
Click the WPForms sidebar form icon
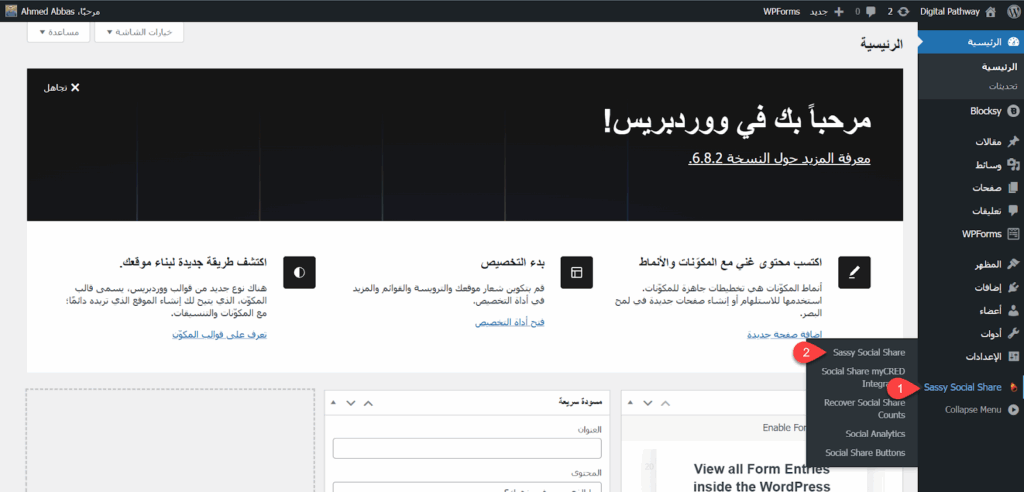(x=1013, y=233)
